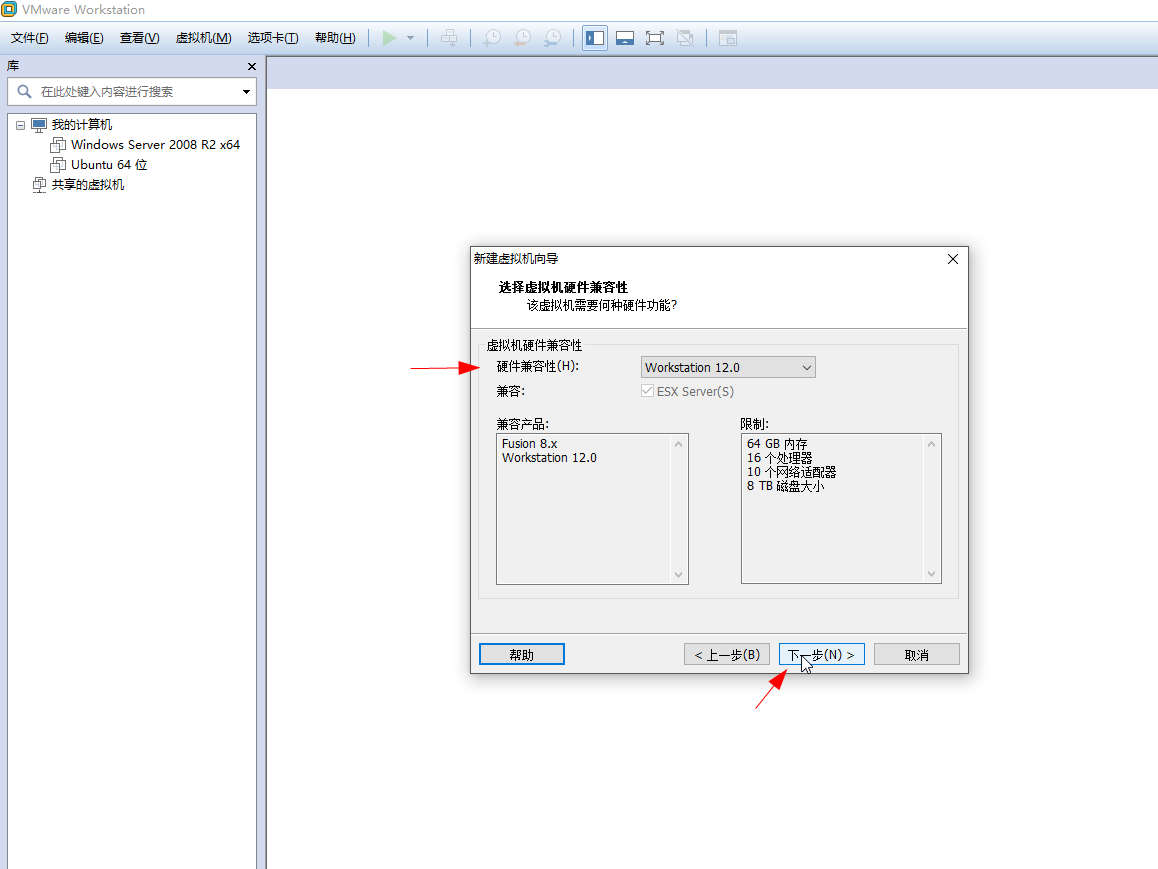Click the 兼容产品 list scroll up arrow
The image size is (1158, 869).
(679, 444)
